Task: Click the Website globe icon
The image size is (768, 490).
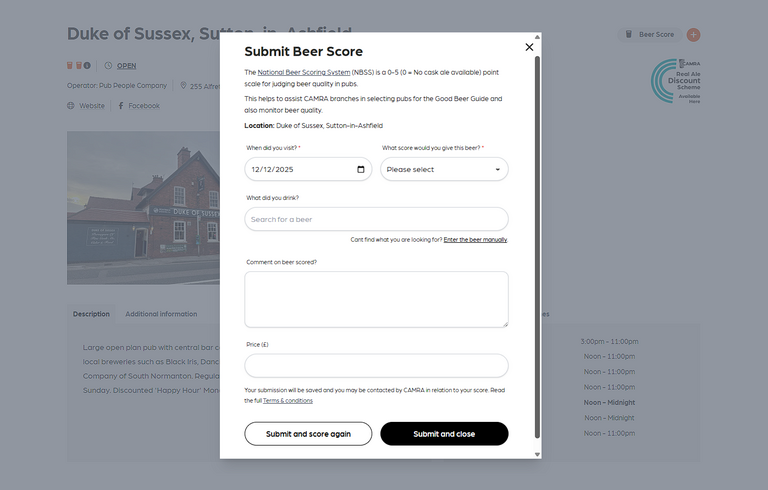Action: coord(71,106)
